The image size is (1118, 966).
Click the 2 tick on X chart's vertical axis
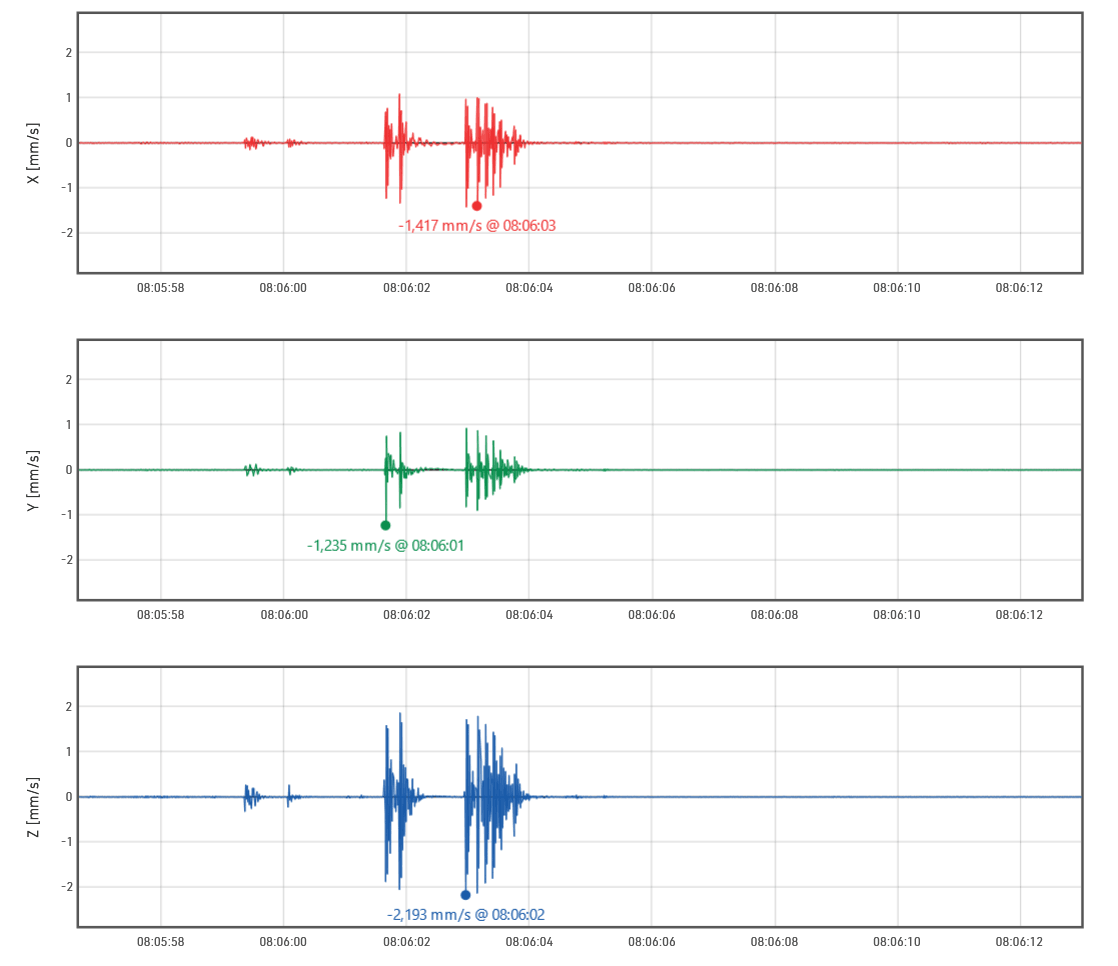click(x=68, y=52)
